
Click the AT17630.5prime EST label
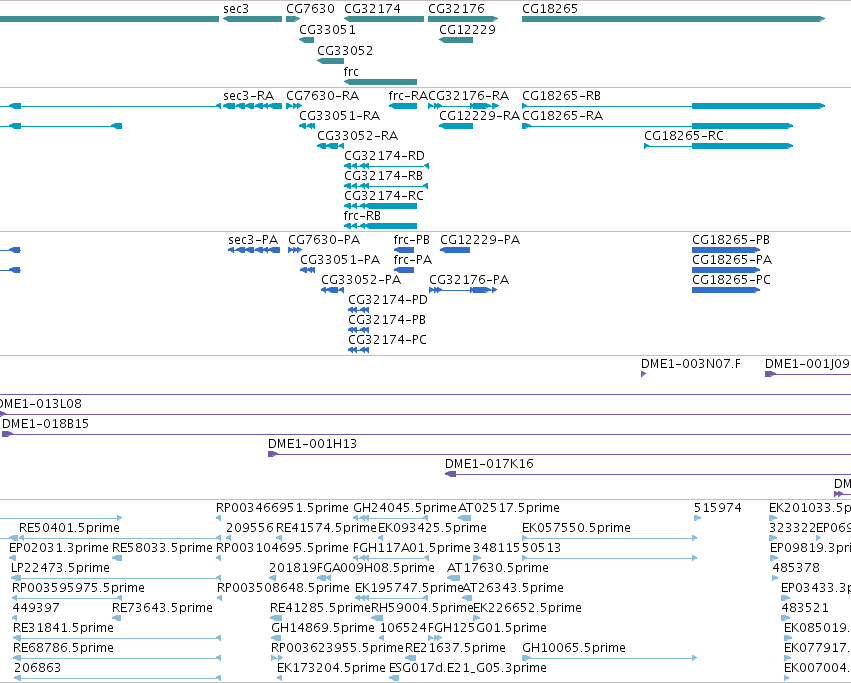point(498,568)
